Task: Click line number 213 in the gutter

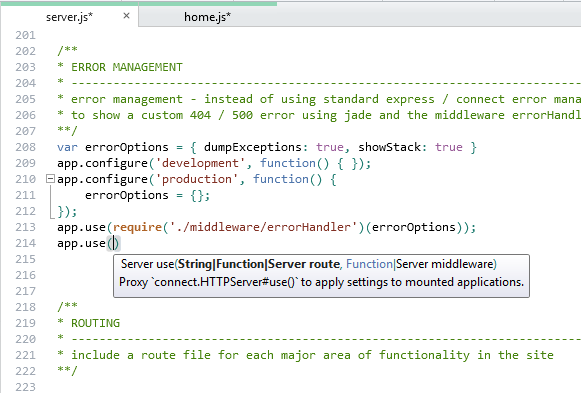Action: (26, 227)
